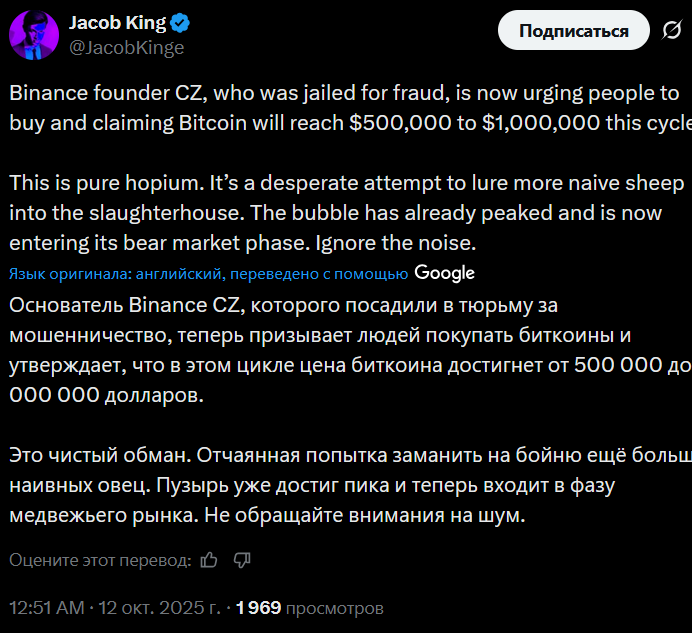The width and height of the screenshot is (692, 633).
Task: Open Grok via the slashed-circle icon
Action: 670,31
